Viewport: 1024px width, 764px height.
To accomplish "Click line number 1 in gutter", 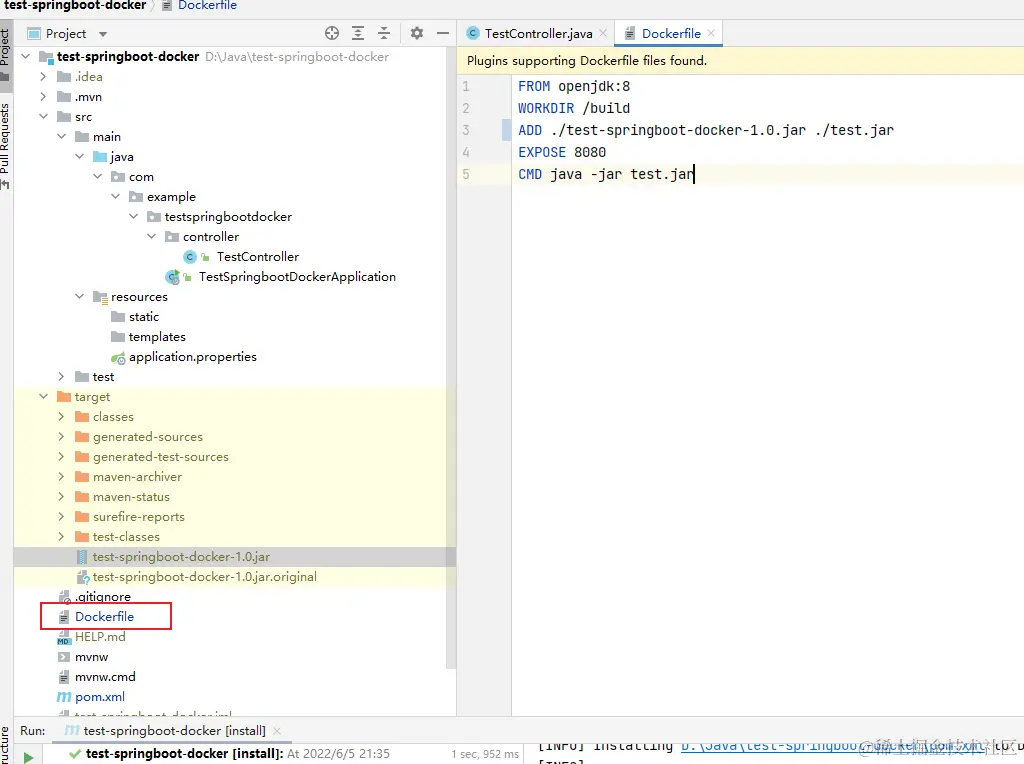I will click(x=466, y=86).
